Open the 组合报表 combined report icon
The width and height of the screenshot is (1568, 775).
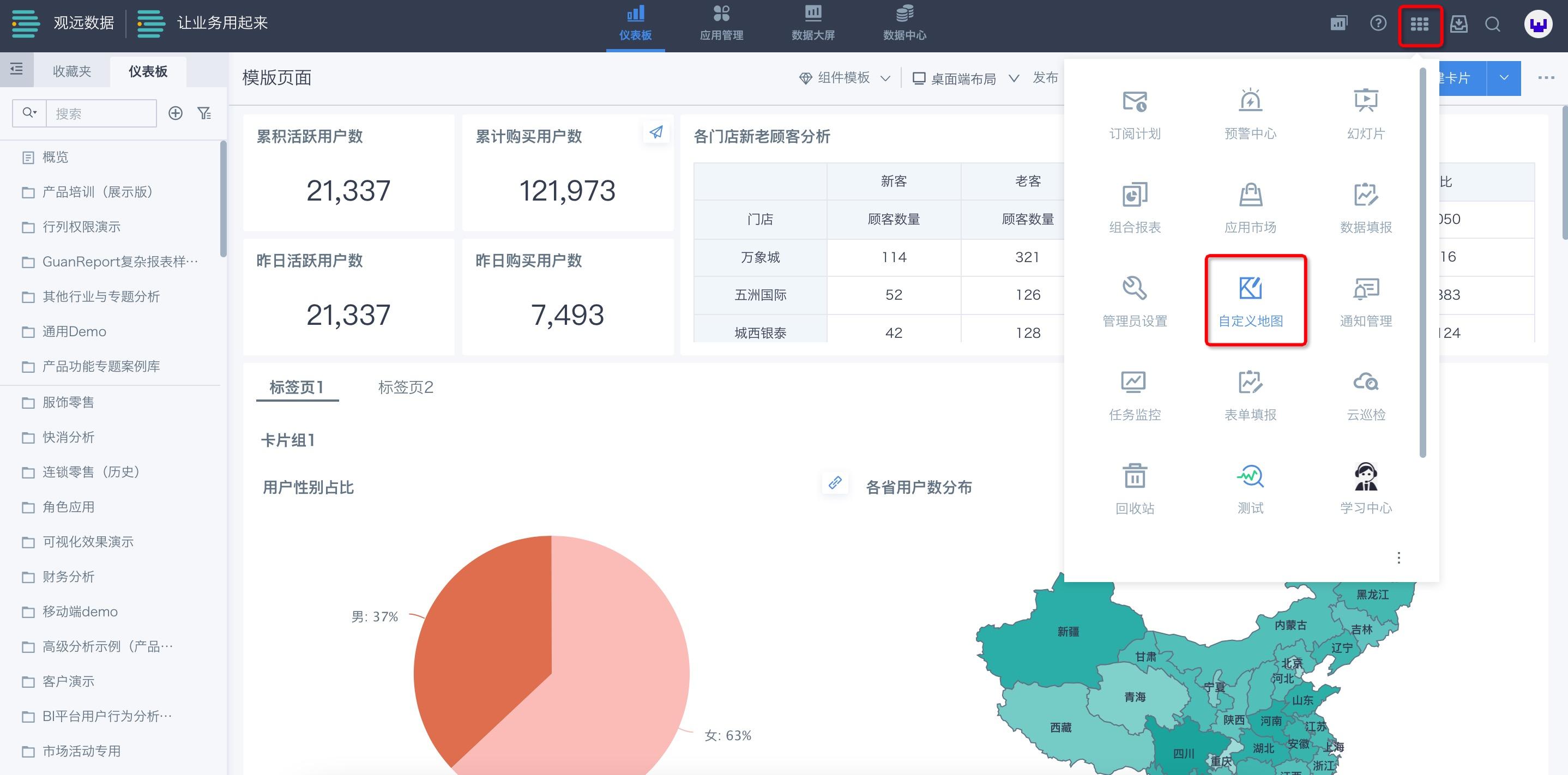pos(1135,195)
